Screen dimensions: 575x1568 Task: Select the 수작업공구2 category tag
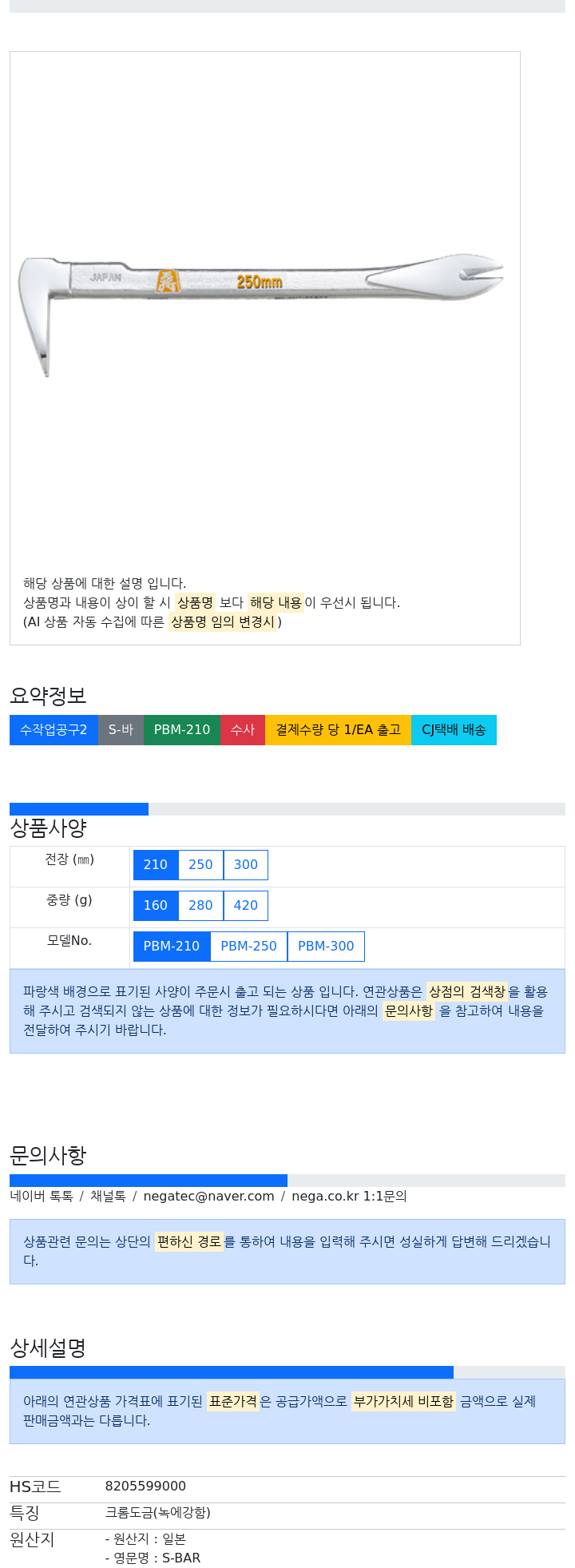click(54, 730)
